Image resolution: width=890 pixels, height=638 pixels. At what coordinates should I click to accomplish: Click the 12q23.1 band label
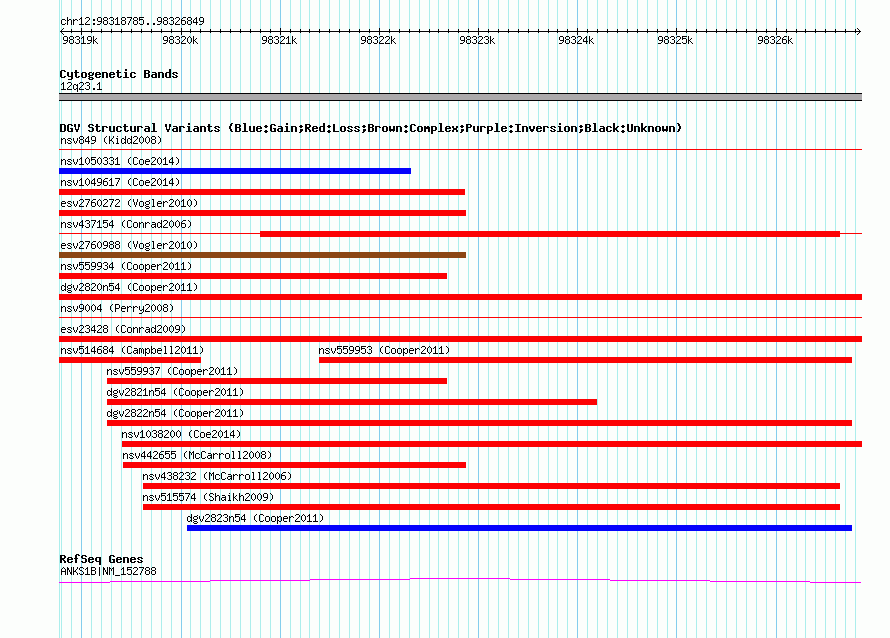81,86
